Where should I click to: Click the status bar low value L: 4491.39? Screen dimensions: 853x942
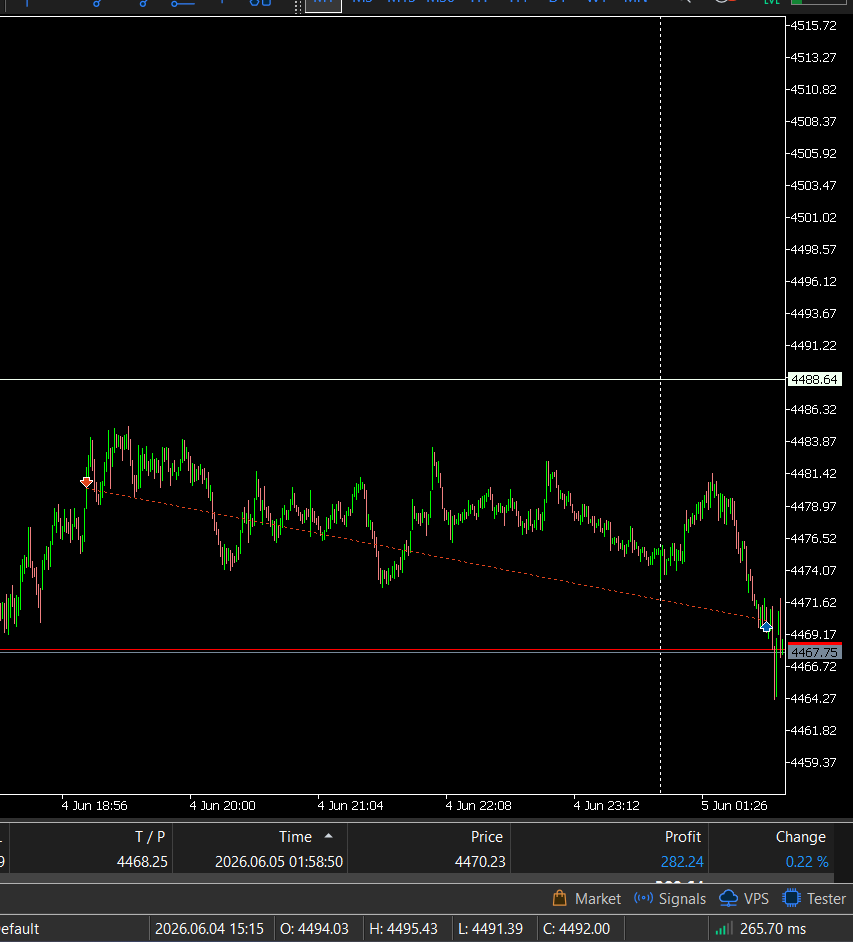tap(490, 929)
